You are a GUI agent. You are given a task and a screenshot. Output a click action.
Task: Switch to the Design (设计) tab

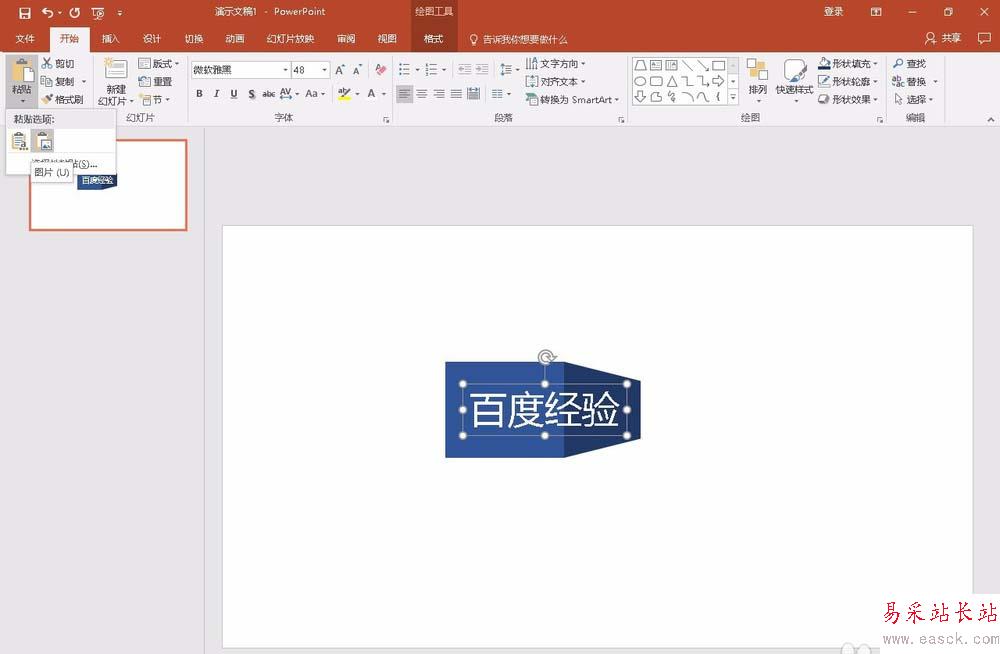tap(152, 39)
